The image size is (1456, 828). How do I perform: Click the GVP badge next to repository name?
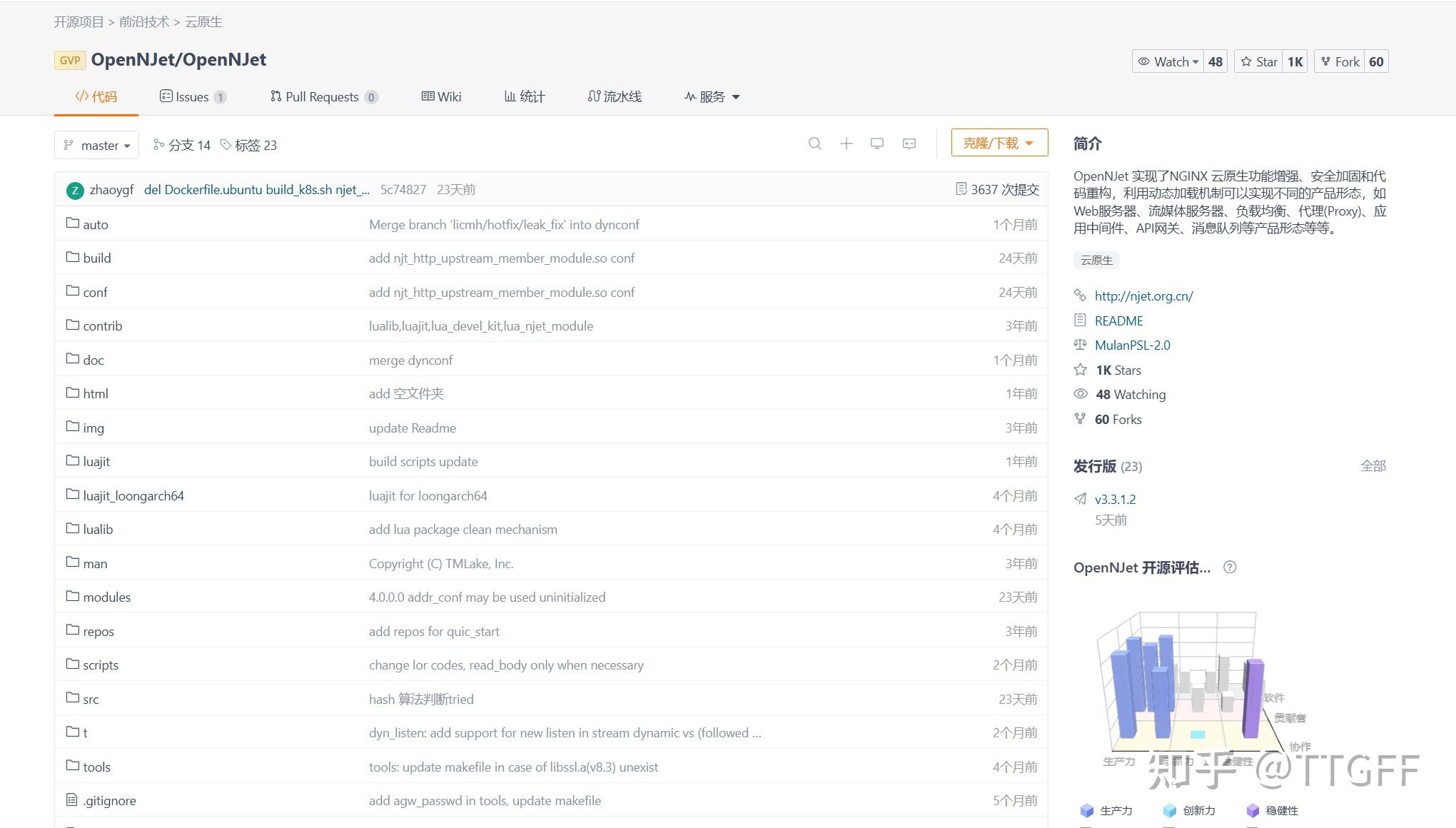click(x=69, y=60)
